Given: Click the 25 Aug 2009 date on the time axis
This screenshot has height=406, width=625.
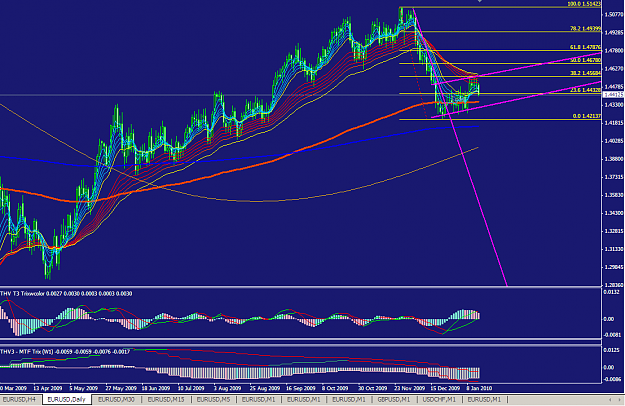Looking at the screenshot, I should point(264,388).
